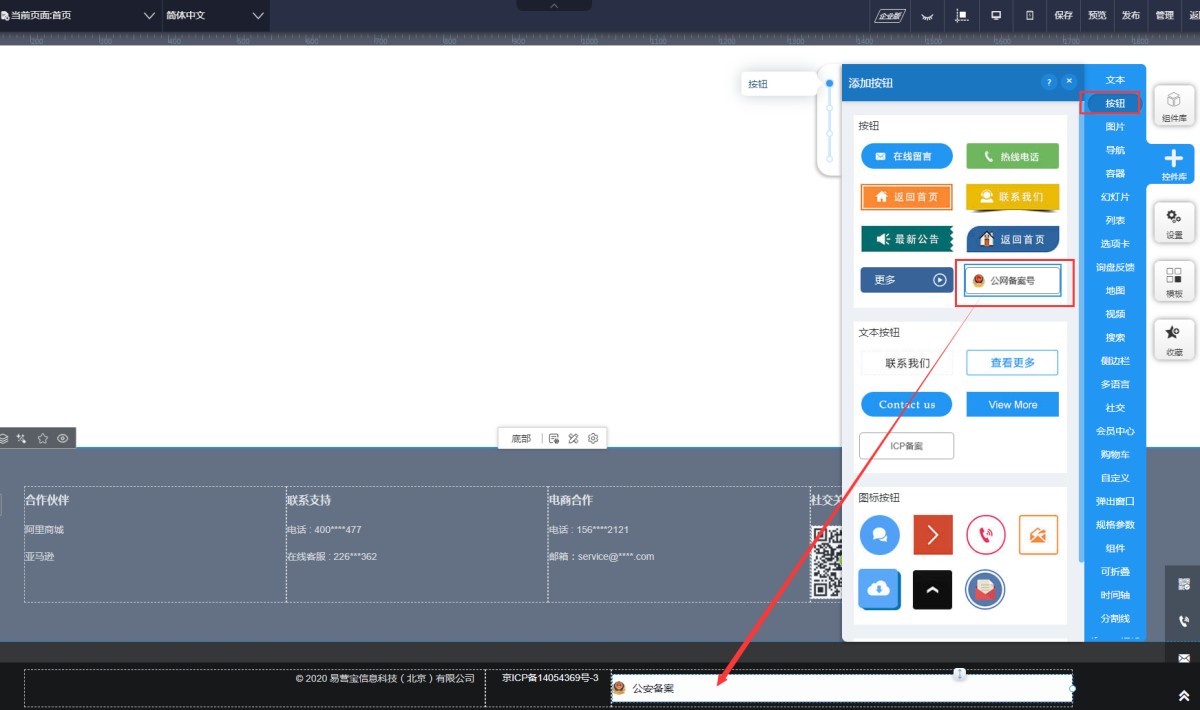The image size is (1200, 710).
Task: Open the 设置 gears panel
Action: [1174, 222]
